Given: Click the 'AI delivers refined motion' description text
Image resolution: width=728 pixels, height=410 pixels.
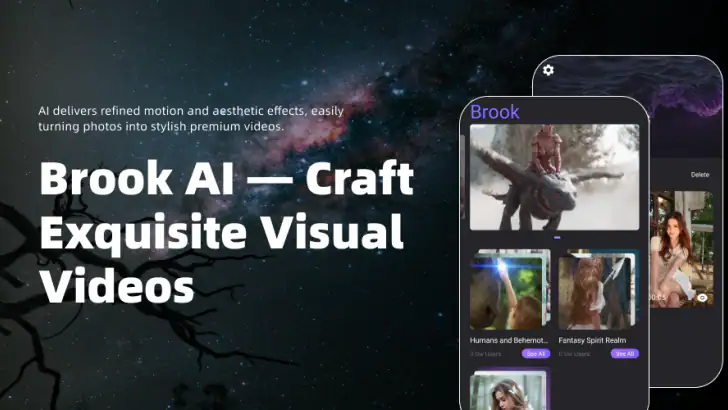Looking at the screenshot, I should [x=191, y=118].
